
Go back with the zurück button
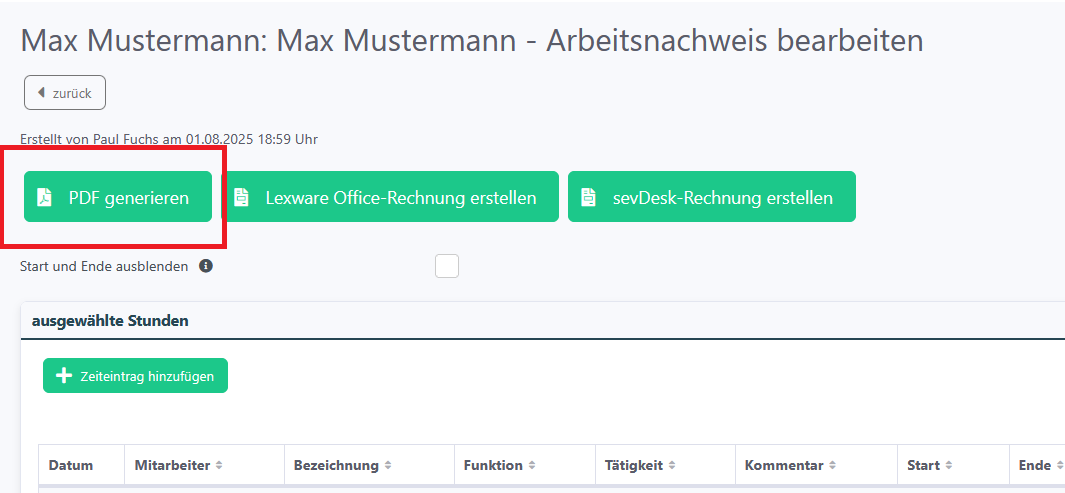65,92
